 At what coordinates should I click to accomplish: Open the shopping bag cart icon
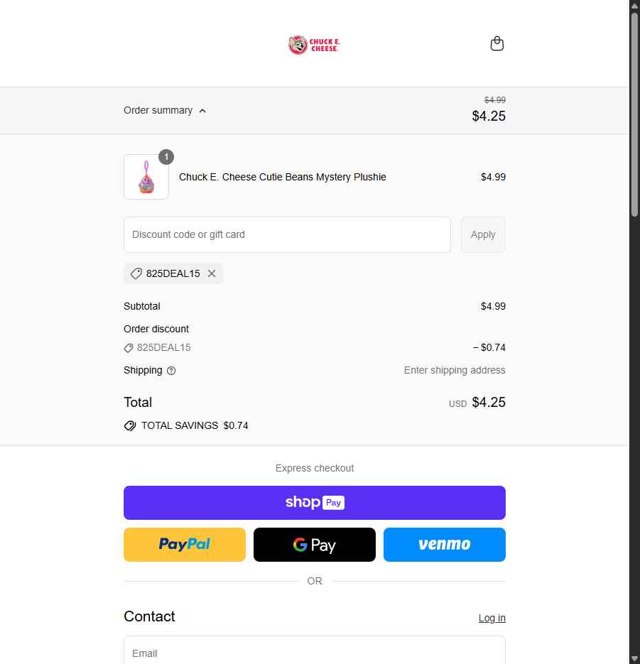(497, 44)
